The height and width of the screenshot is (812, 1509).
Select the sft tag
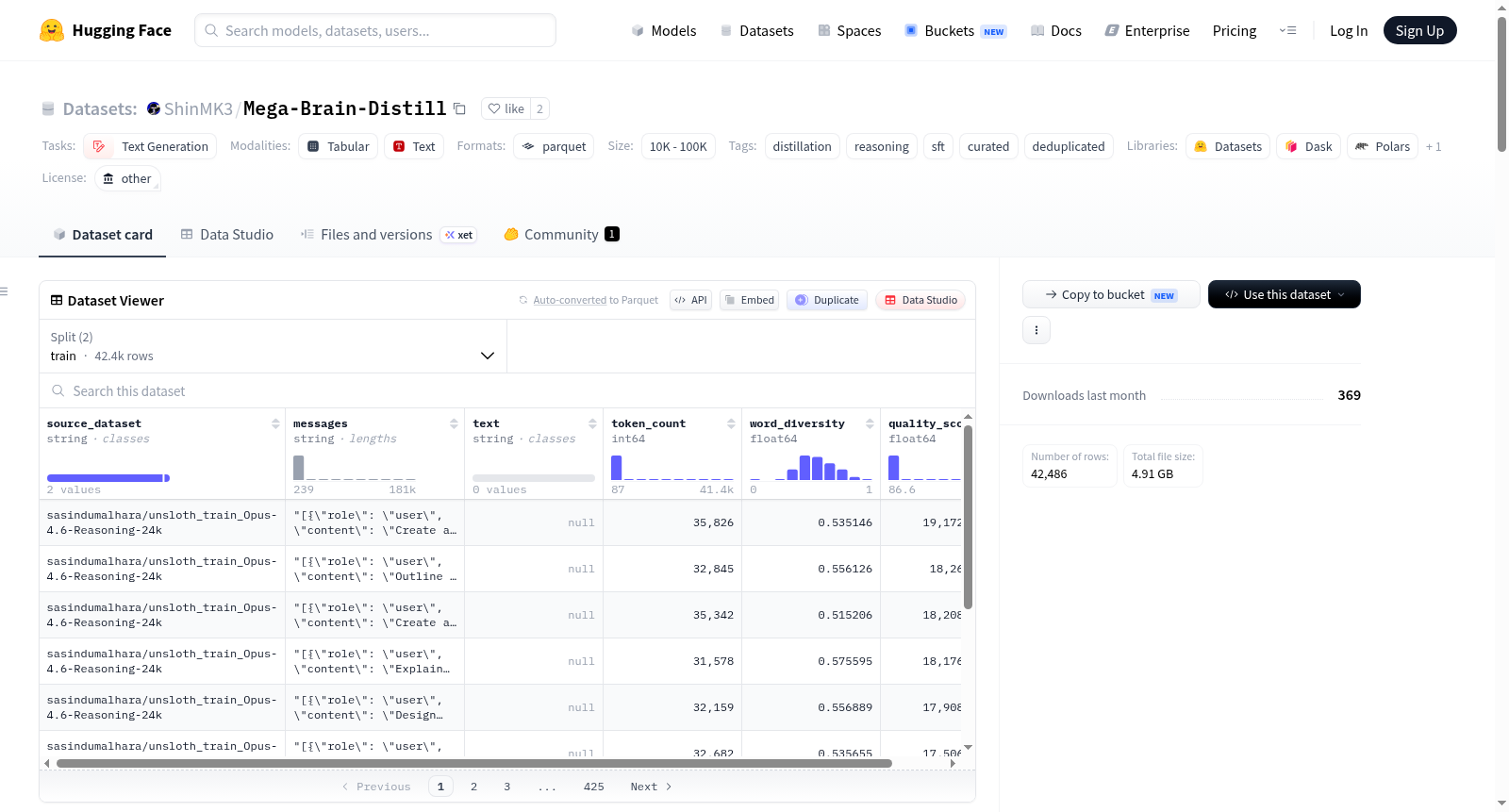click(938, 146)
